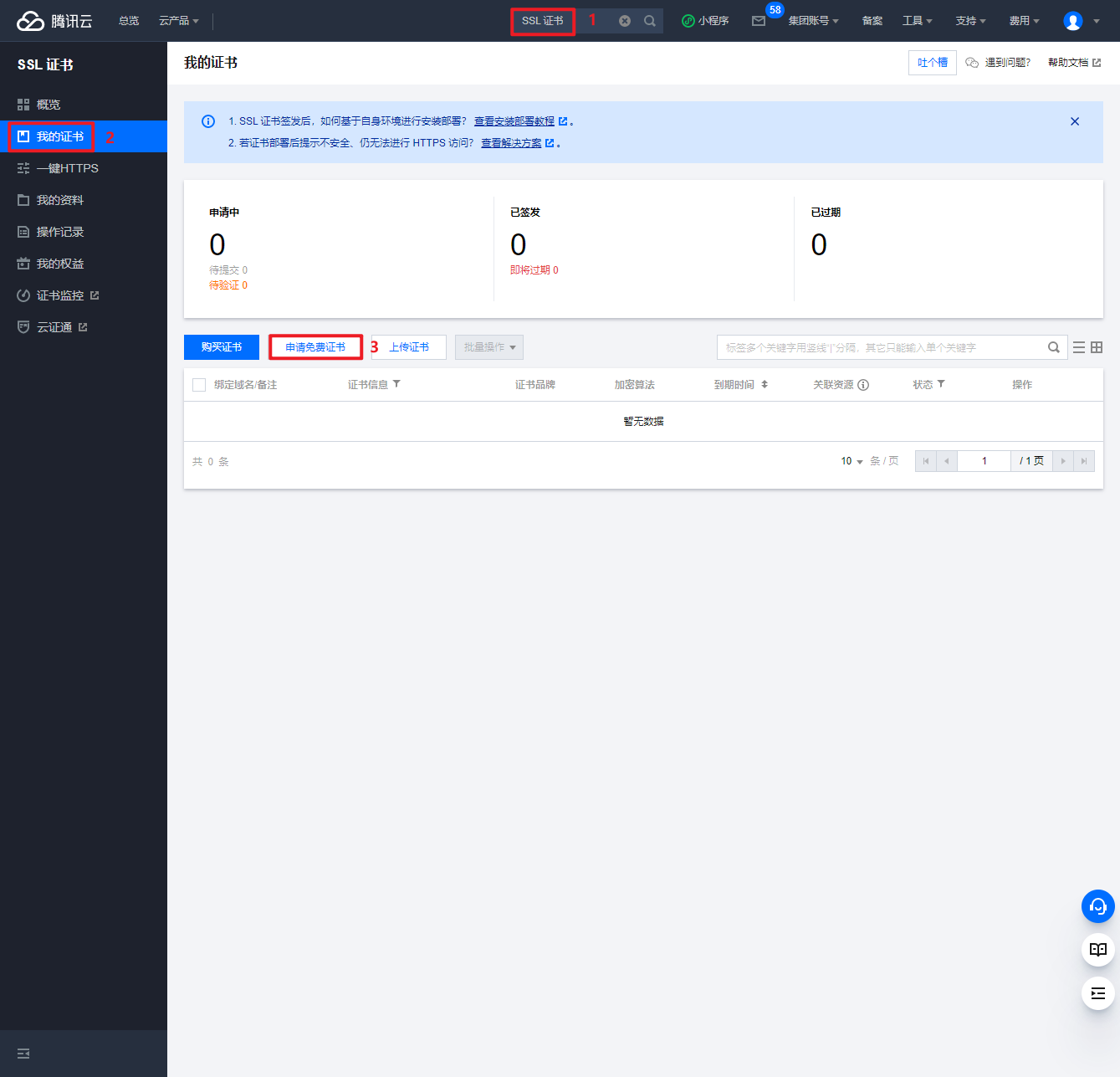1120x1077 pixels.
Task: Open 云证通 external link in the sidebar
Action: [84, 327]
